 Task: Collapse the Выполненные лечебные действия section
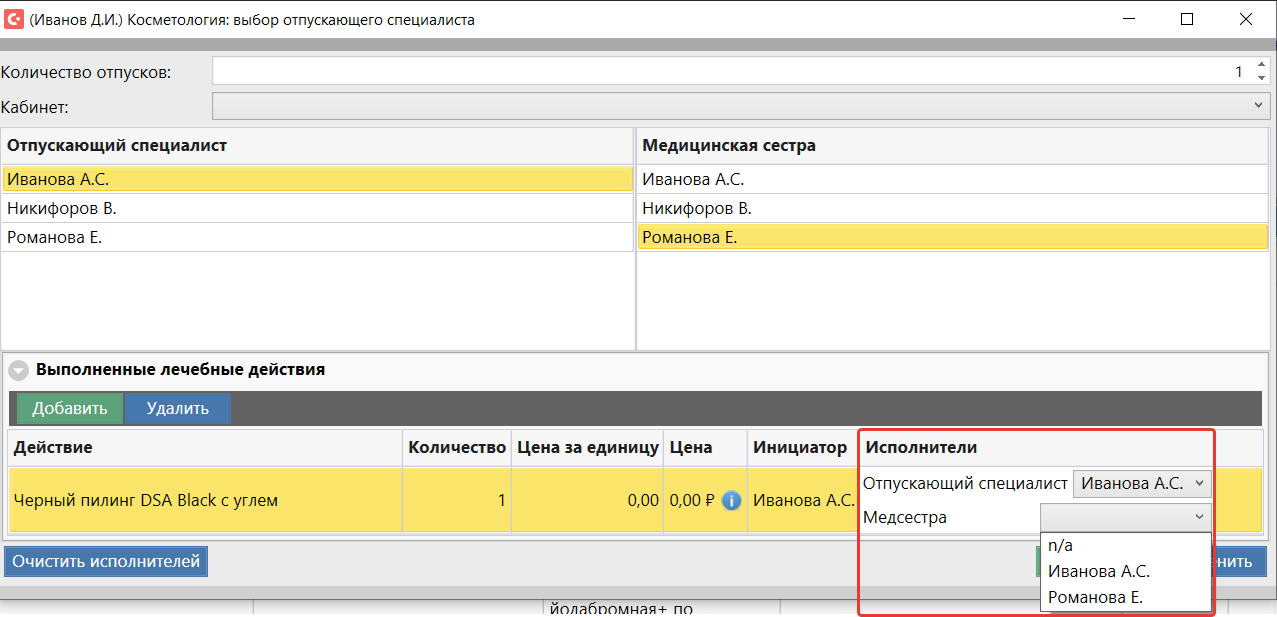click(x=18, y=370)
